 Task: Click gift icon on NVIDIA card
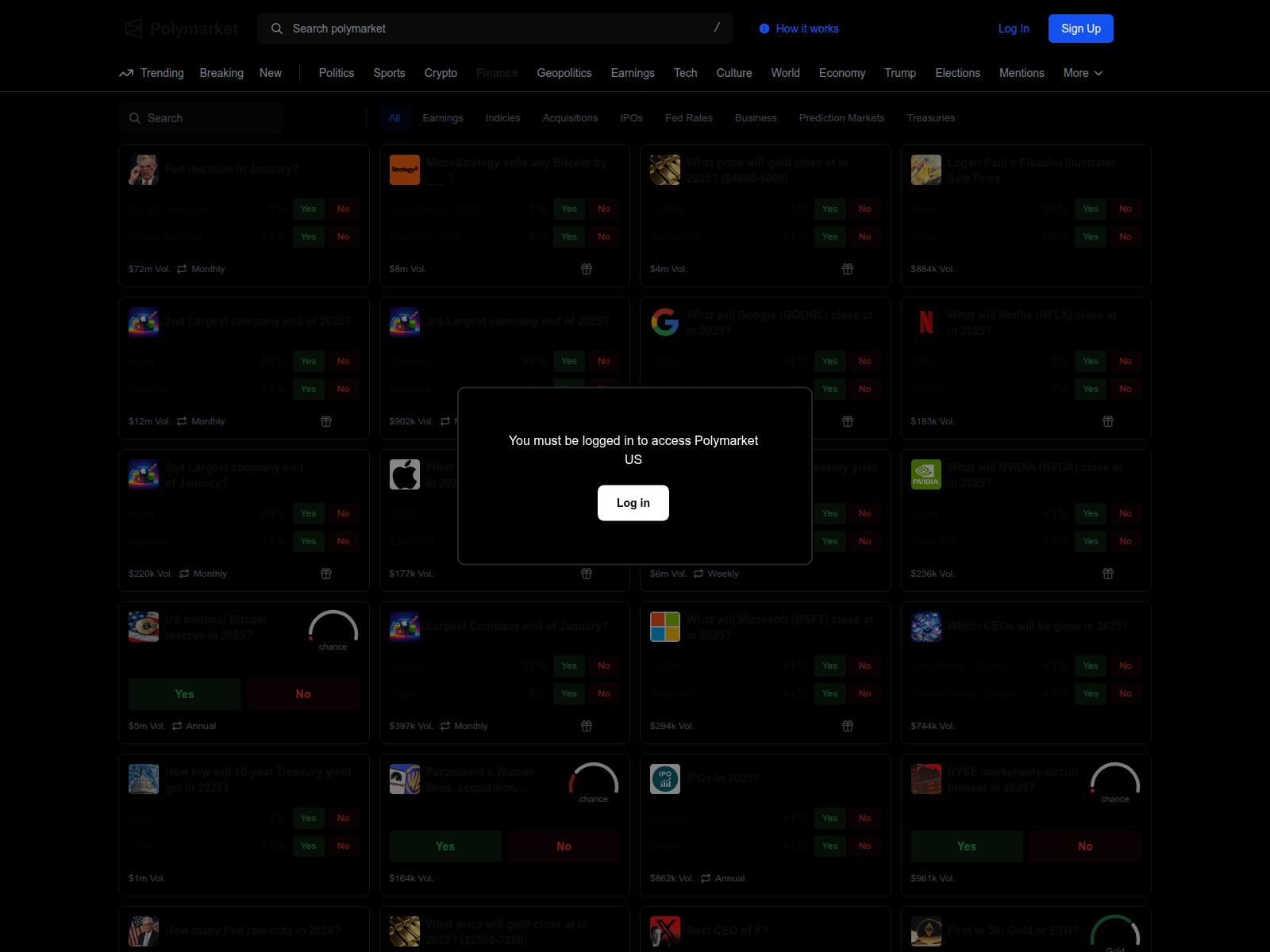1108,574
